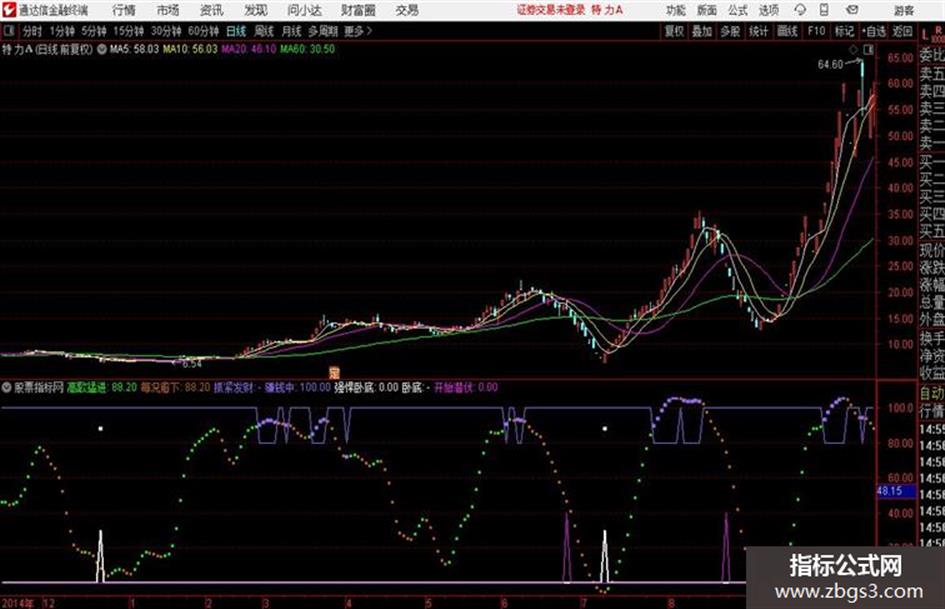Click the orange 定 marker on the chart
Screen dimensions: 945x609
(334, 371)
